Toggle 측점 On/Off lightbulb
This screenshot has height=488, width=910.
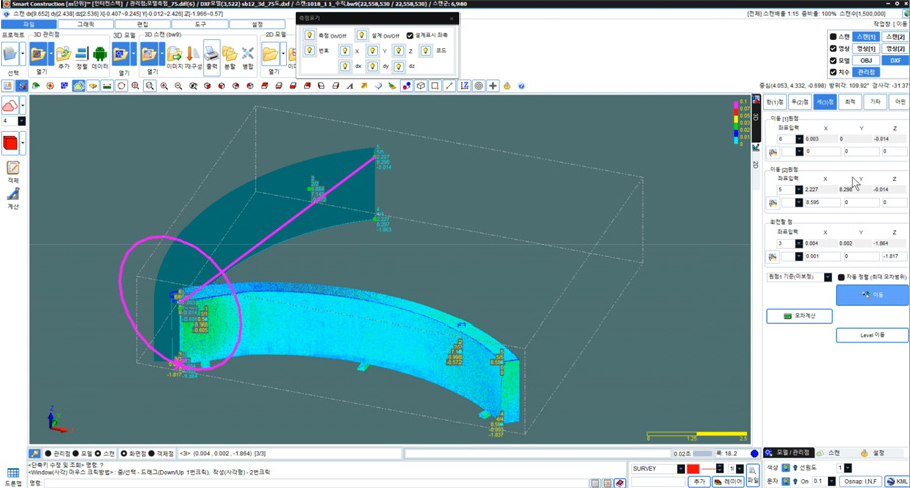click(x=309, y=35)
